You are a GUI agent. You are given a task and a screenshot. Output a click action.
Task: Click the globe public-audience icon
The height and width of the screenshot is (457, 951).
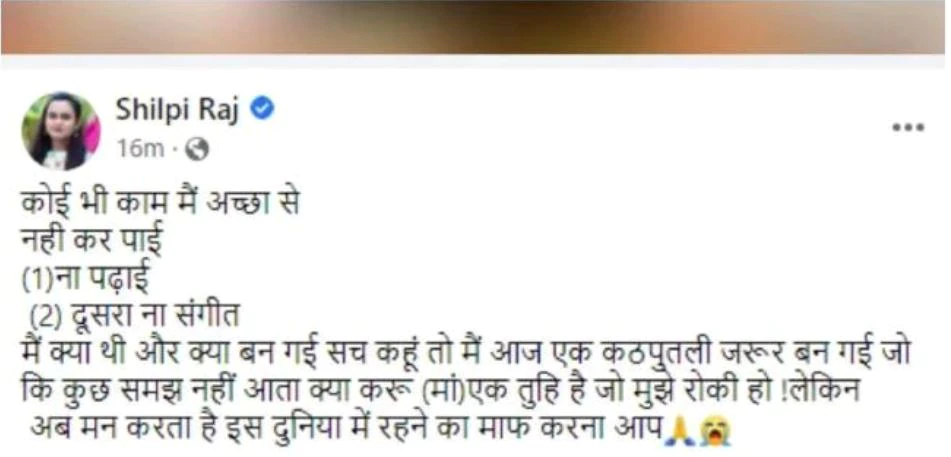point(197,149)
